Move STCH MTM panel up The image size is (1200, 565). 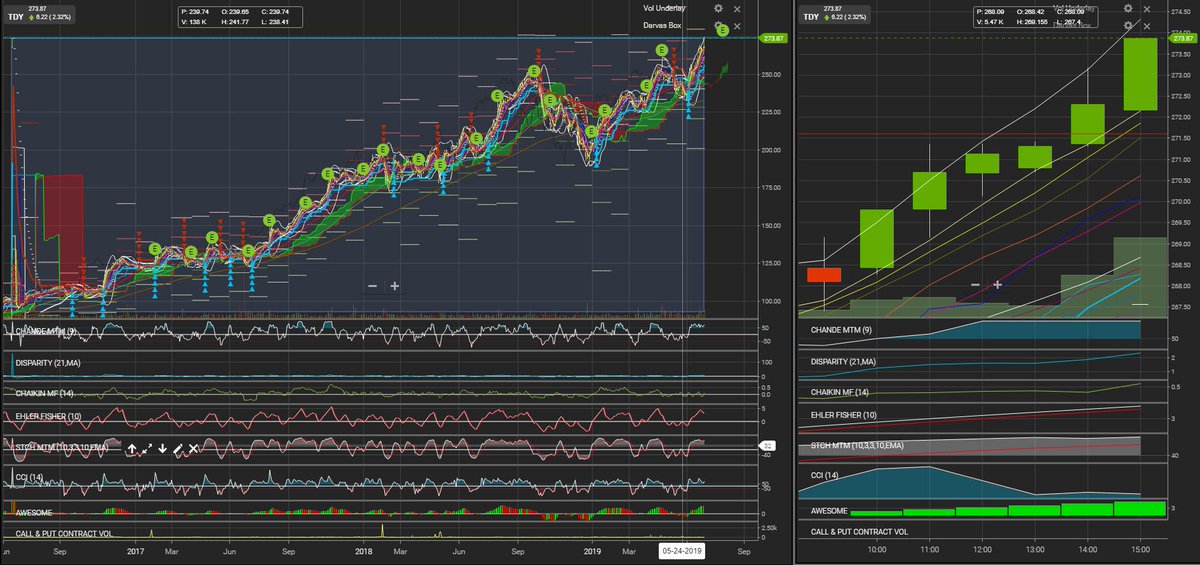(130, 449)
